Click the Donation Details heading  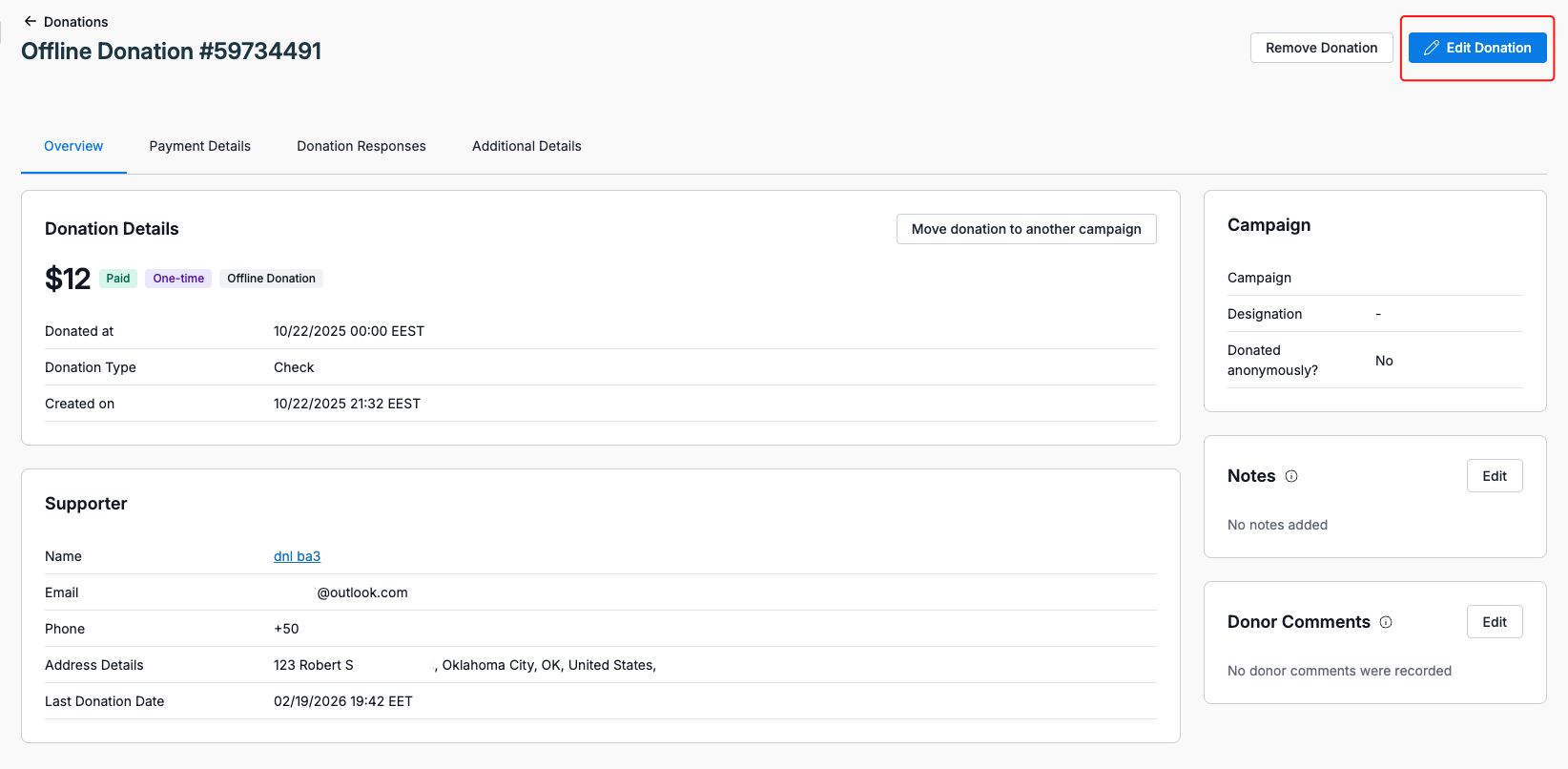112,229
